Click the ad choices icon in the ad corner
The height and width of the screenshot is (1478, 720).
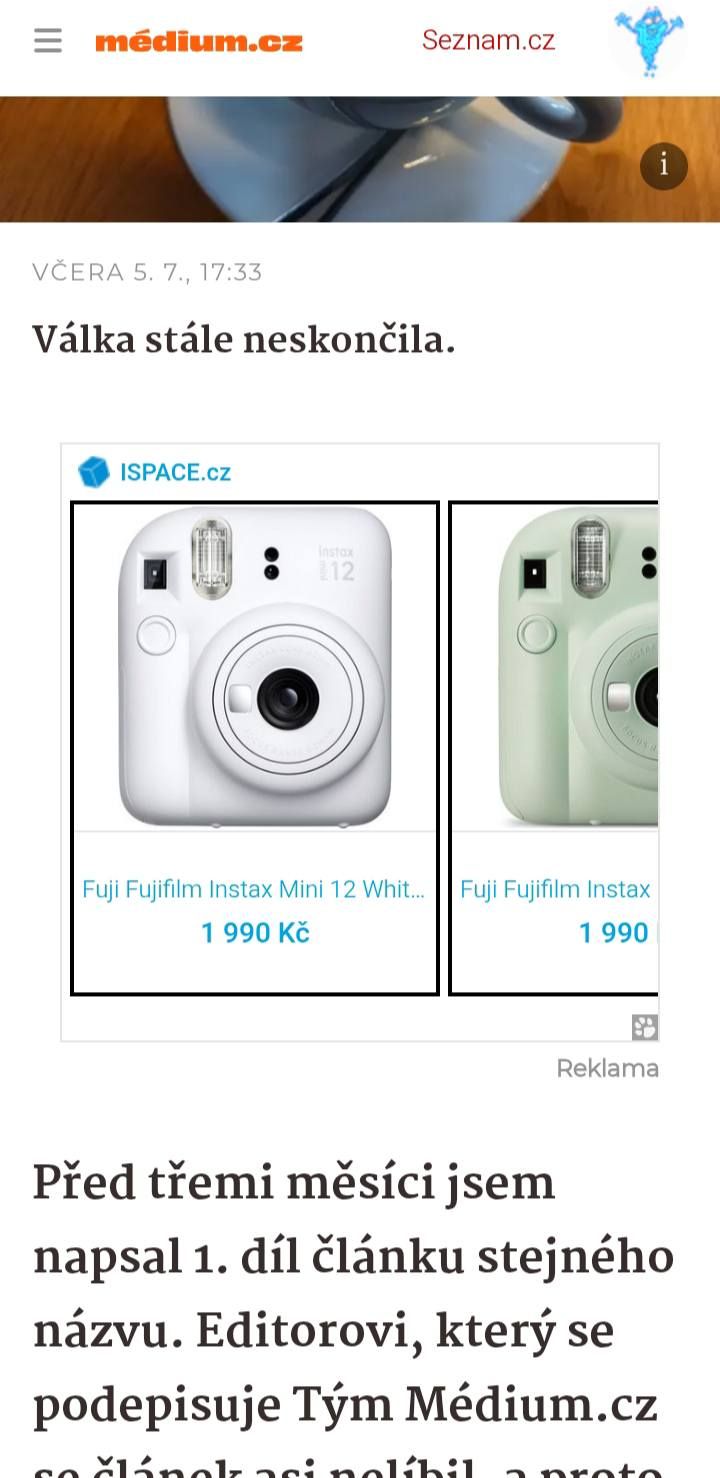(x=645, y=1027)
